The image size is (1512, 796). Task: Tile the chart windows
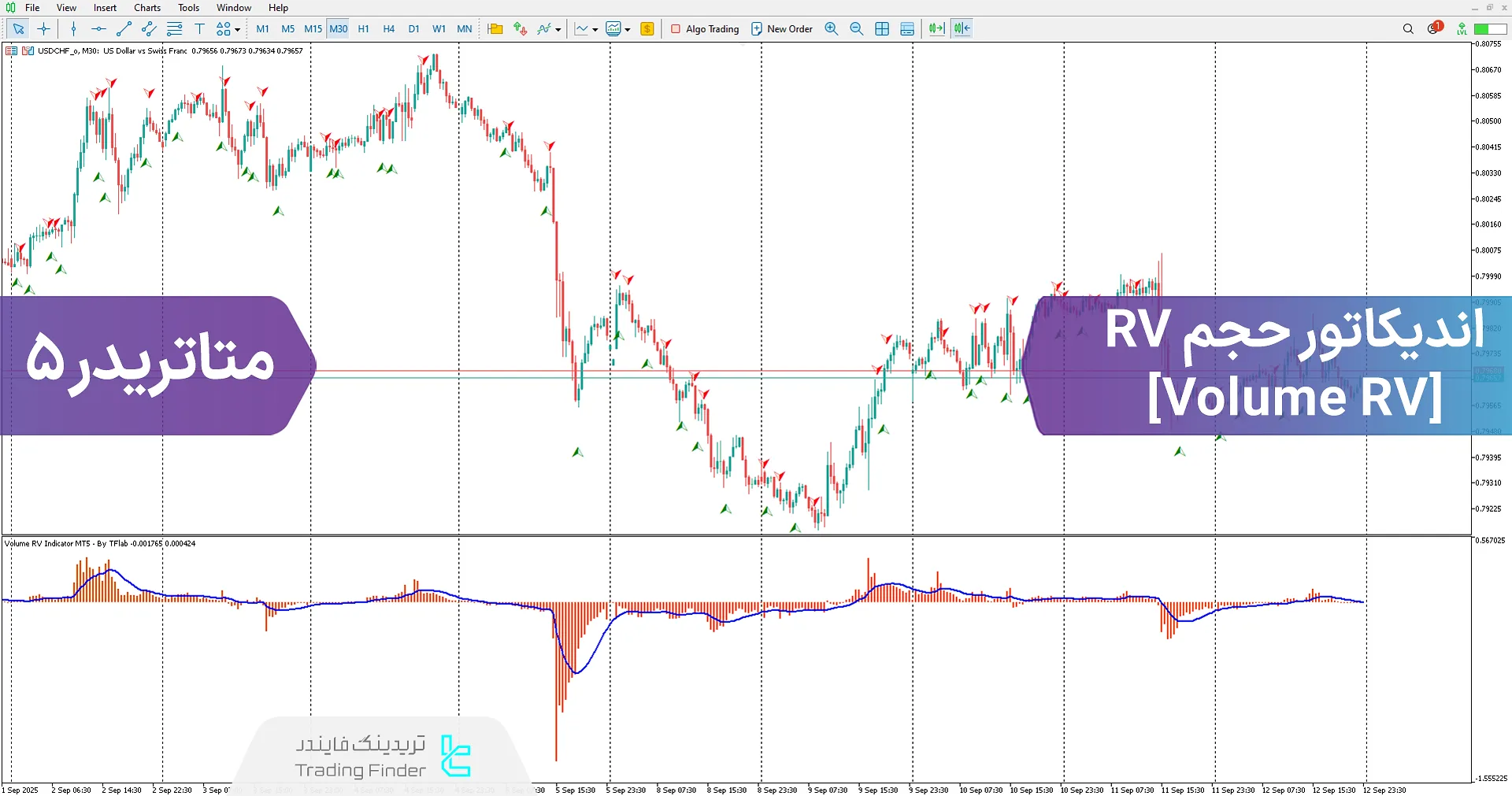coord(882,28)
